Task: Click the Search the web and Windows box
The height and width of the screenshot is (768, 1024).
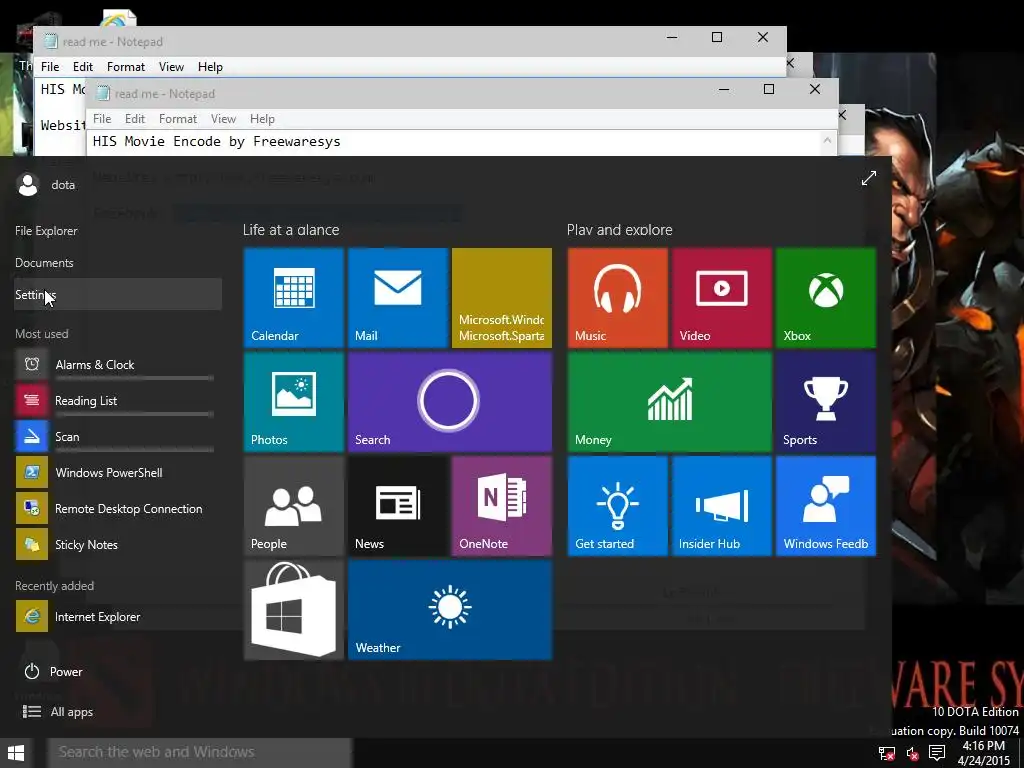Action: point(200,752)
